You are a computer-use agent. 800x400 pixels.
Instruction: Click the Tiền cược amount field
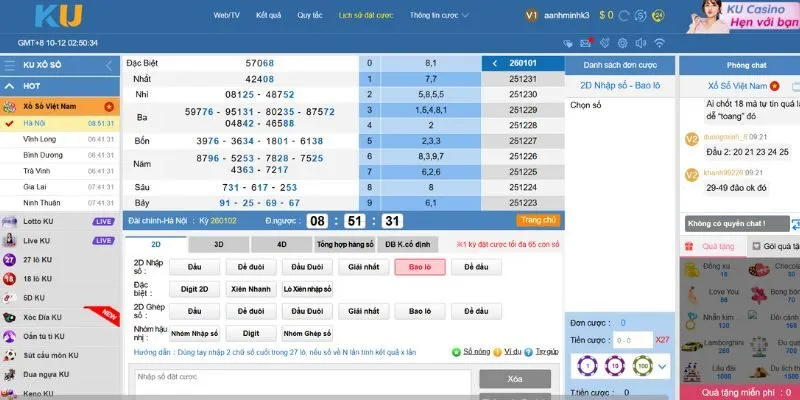633,340
